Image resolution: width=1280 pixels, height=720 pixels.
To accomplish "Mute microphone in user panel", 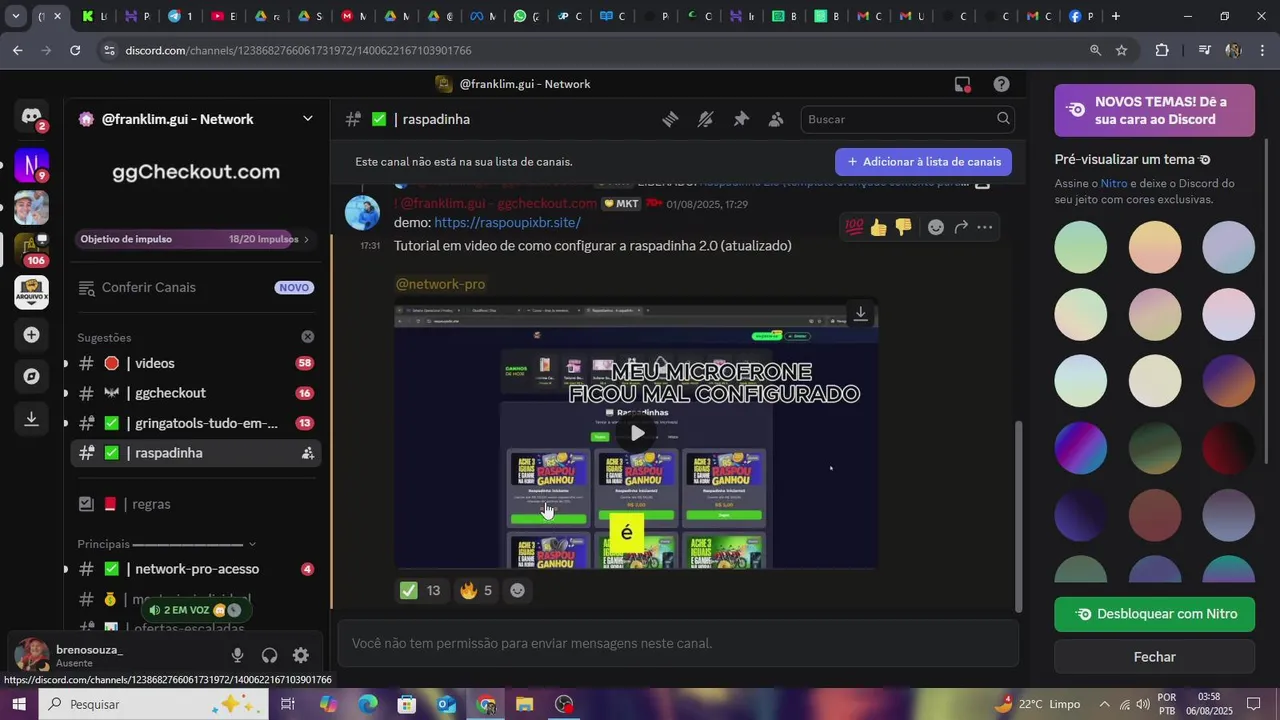I will click(x=237, y=655).
